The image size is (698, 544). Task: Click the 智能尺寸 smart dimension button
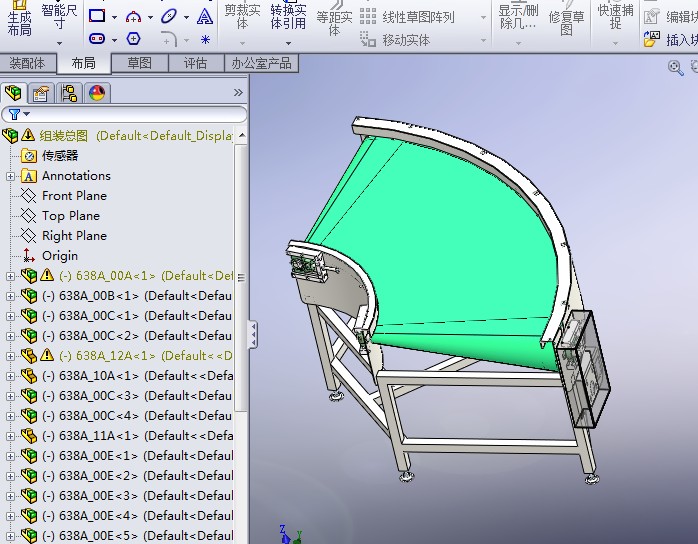pyautogui.click(x=59, y=16)
